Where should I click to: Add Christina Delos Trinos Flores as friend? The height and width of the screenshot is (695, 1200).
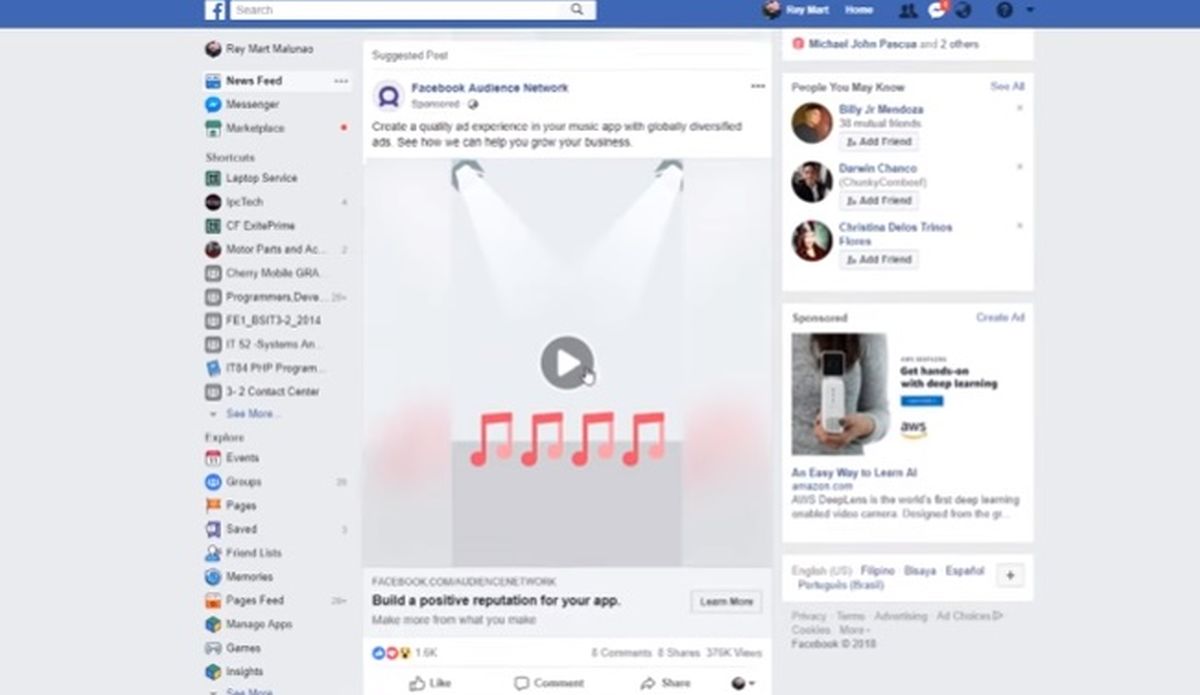click(878, 260)
